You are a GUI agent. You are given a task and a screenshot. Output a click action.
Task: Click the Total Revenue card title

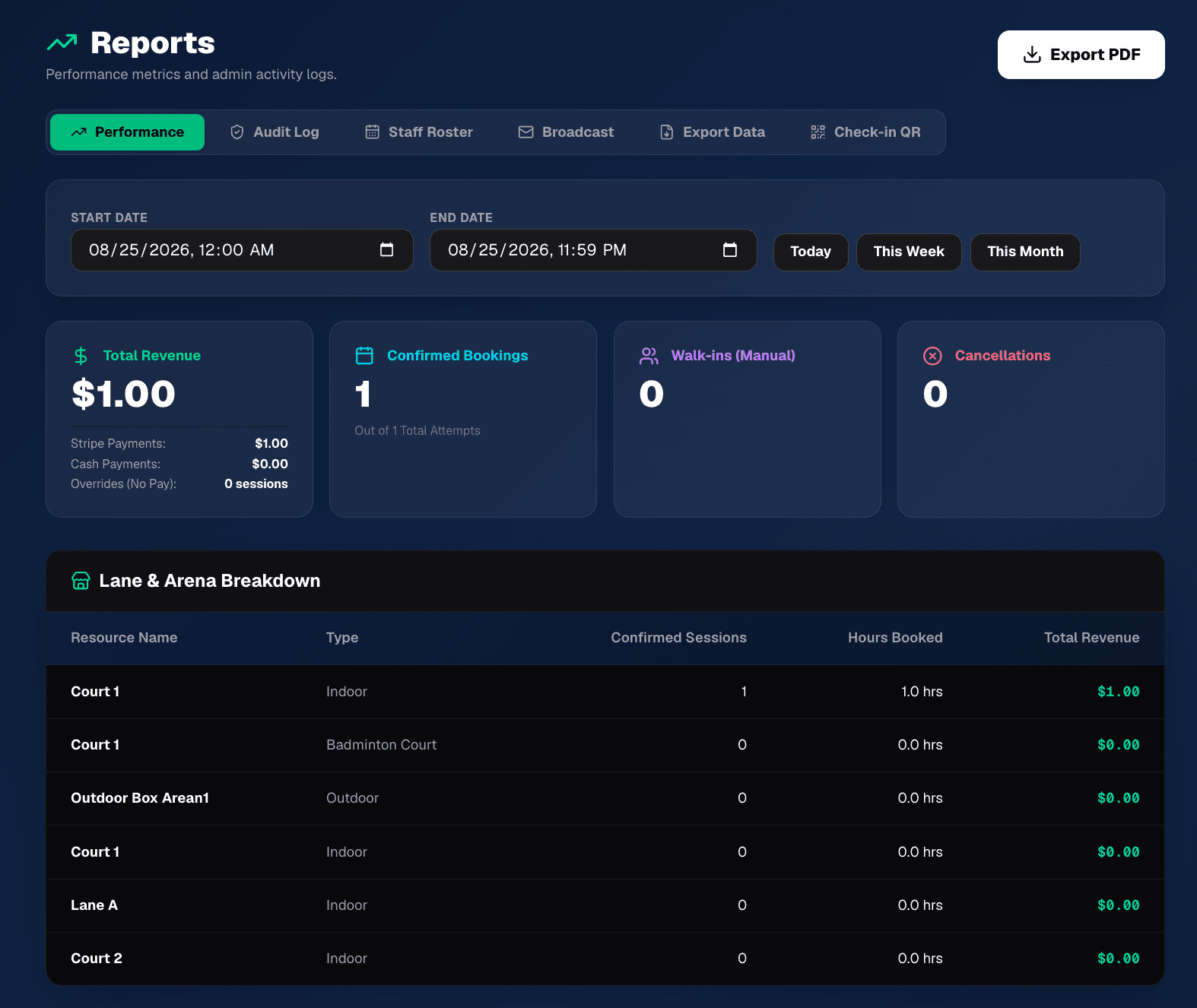pyautogui.click(x=152, y=356)
